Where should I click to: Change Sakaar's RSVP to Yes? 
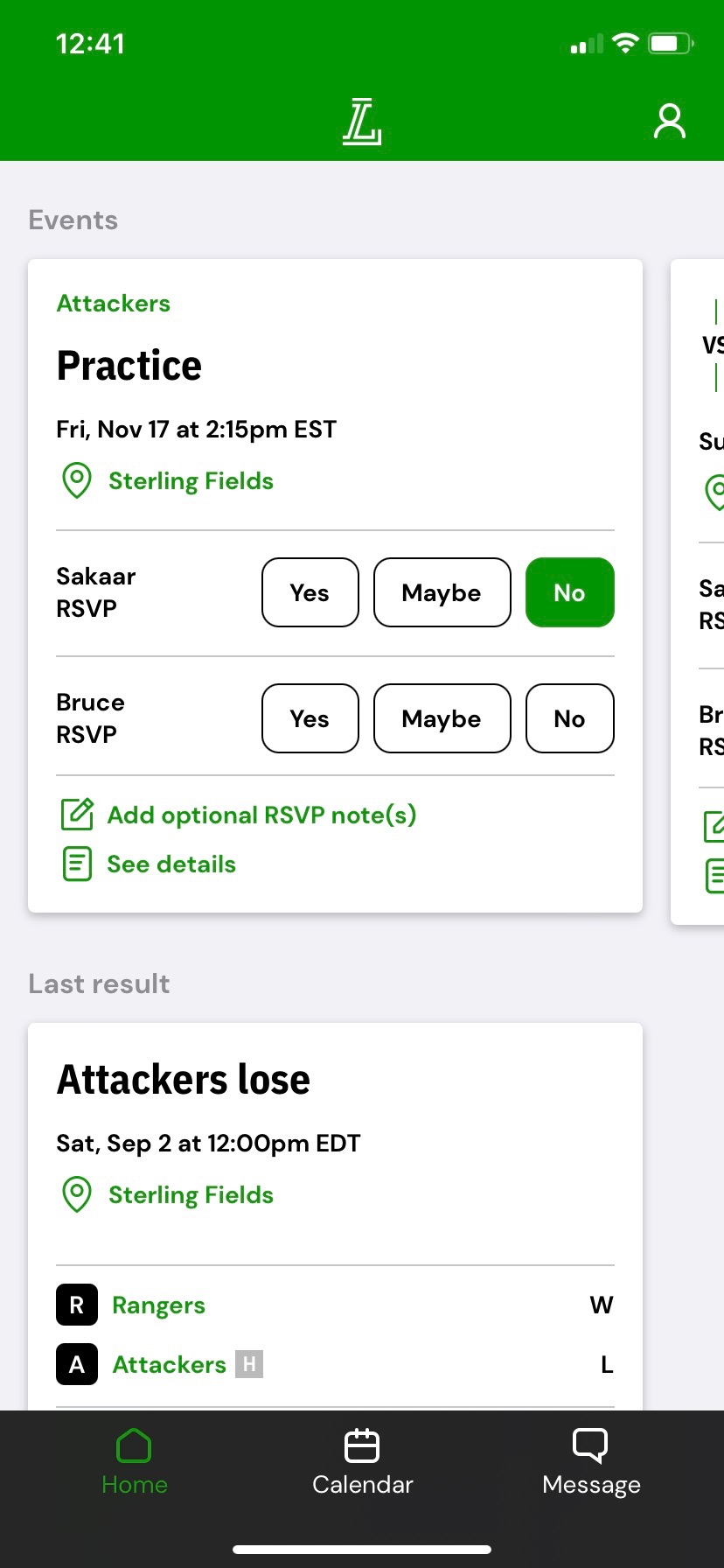pyautogui.click(x=310, y=592)
